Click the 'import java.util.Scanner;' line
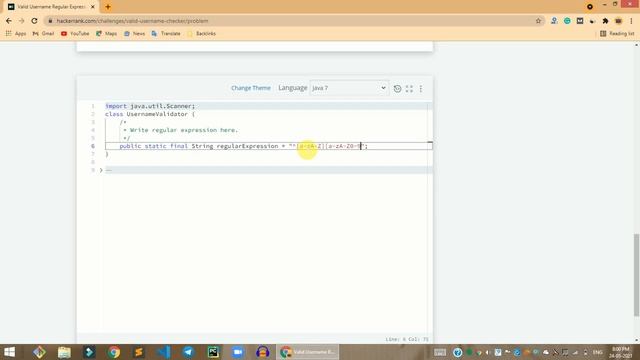Screen dimensions: 640x360 click(x=150, y=106)
